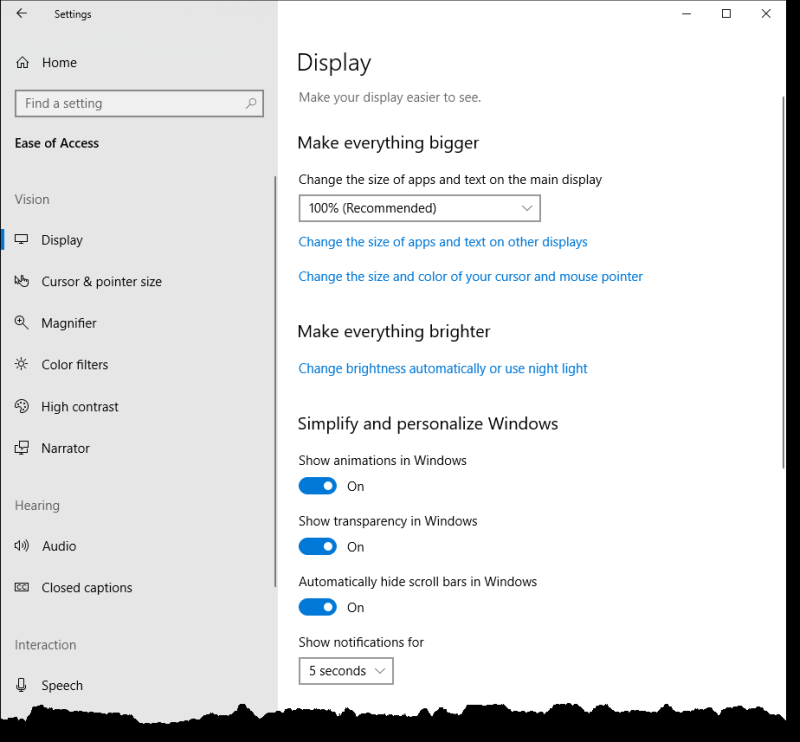Click the Display monitor icon in sidebar
800x742 pixels.
[x=21, y=239]
